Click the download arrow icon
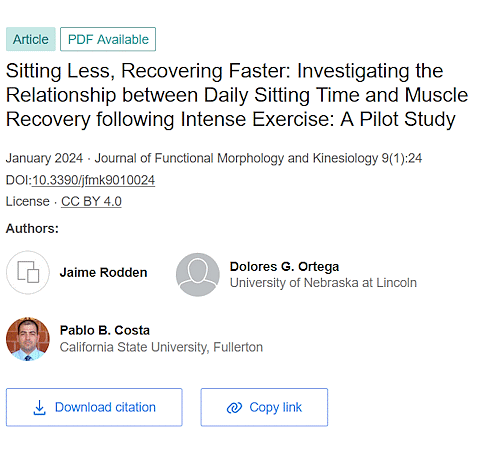 coord(39,407)
